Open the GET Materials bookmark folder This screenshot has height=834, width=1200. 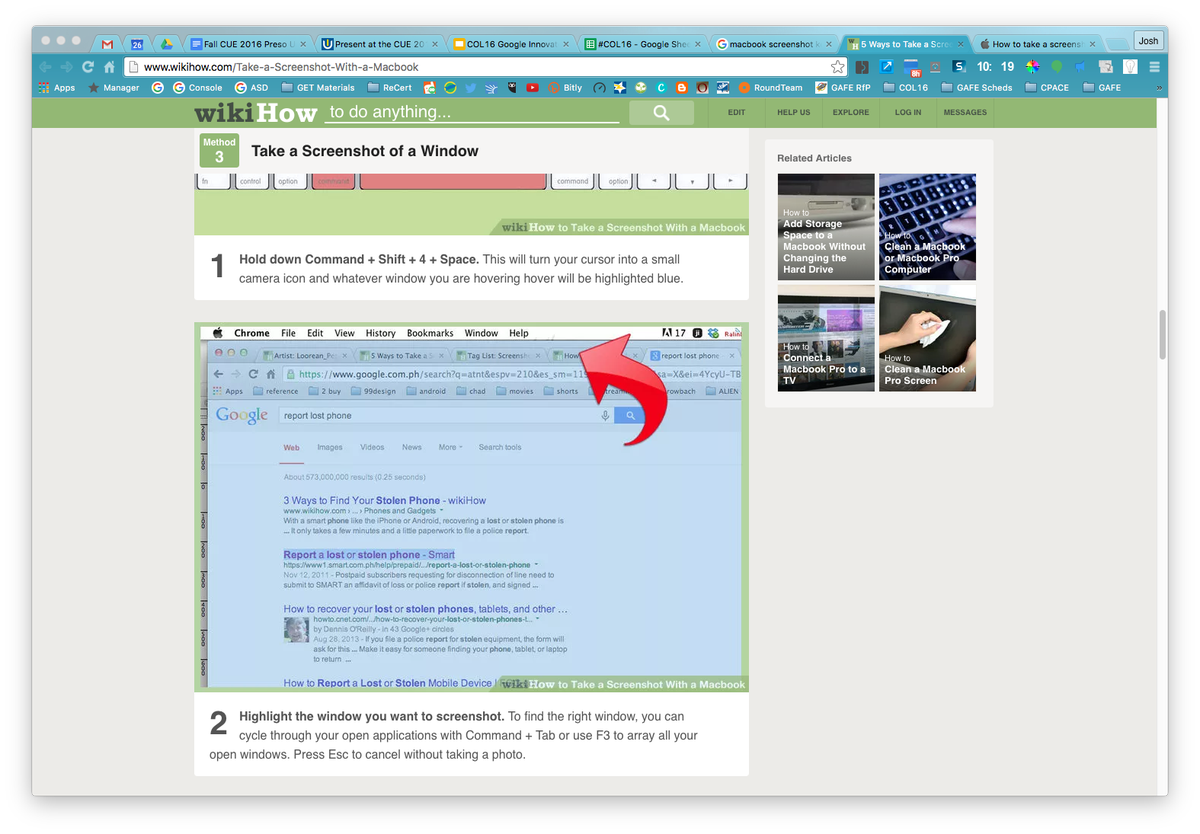[x=317, y=88]
